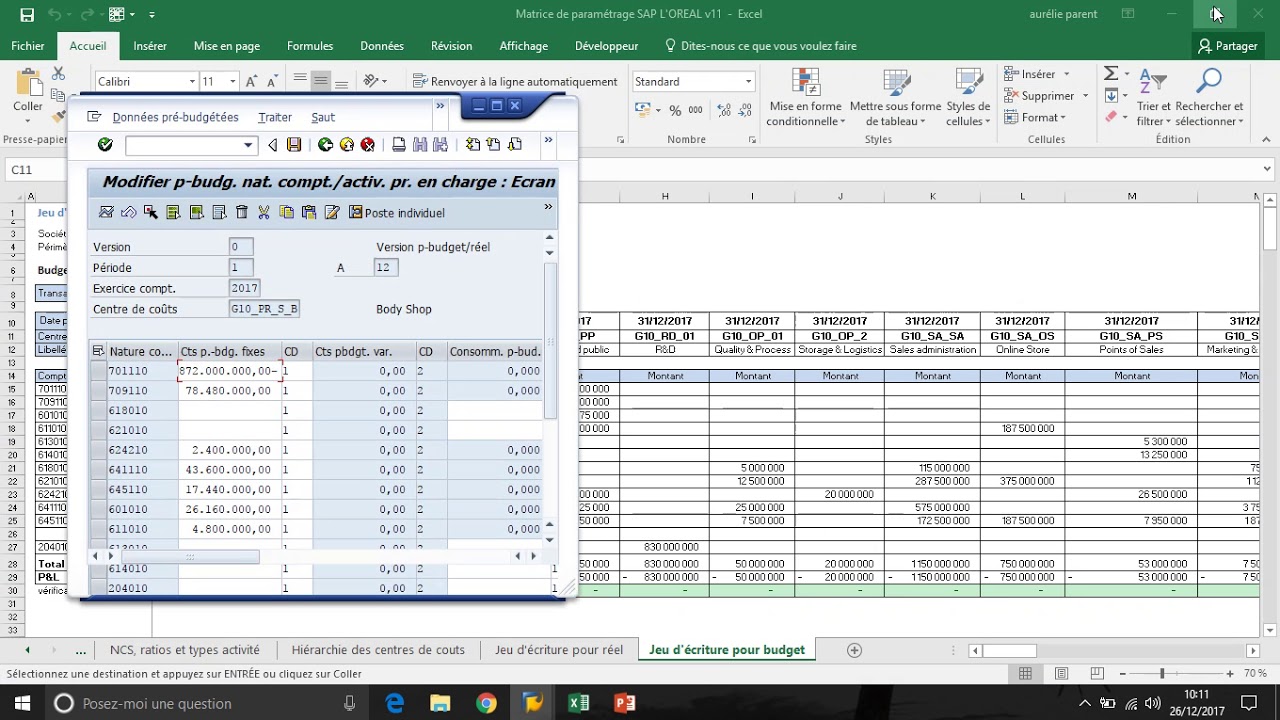
Task: Open Chrome from the Windows taskbar
Action: coord(486,703)
